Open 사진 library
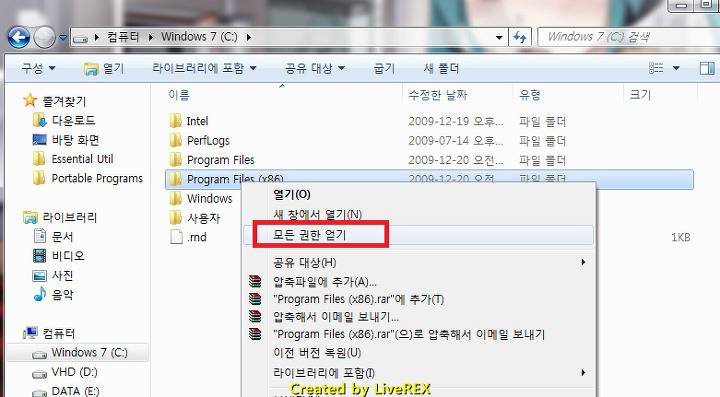This screenshot has height=397, width=720. 62,275
